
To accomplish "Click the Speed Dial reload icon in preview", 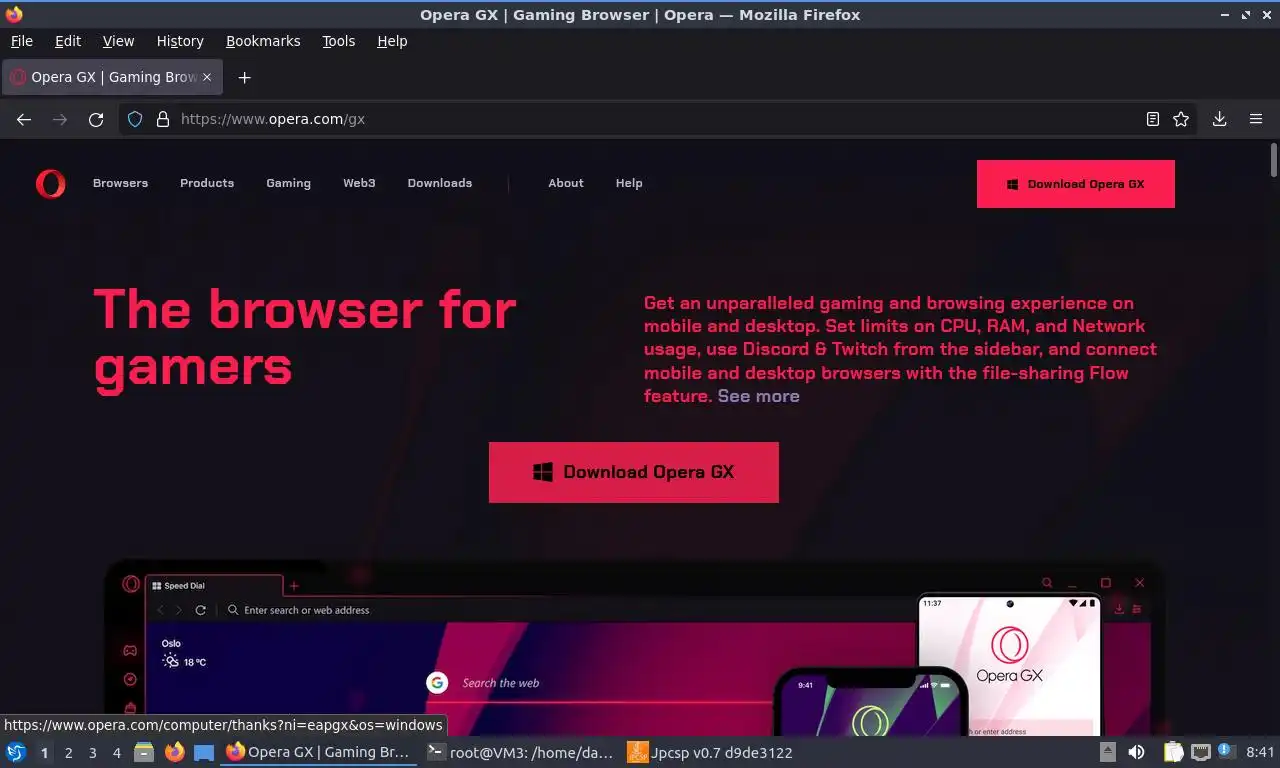I will tap(200, 610).
